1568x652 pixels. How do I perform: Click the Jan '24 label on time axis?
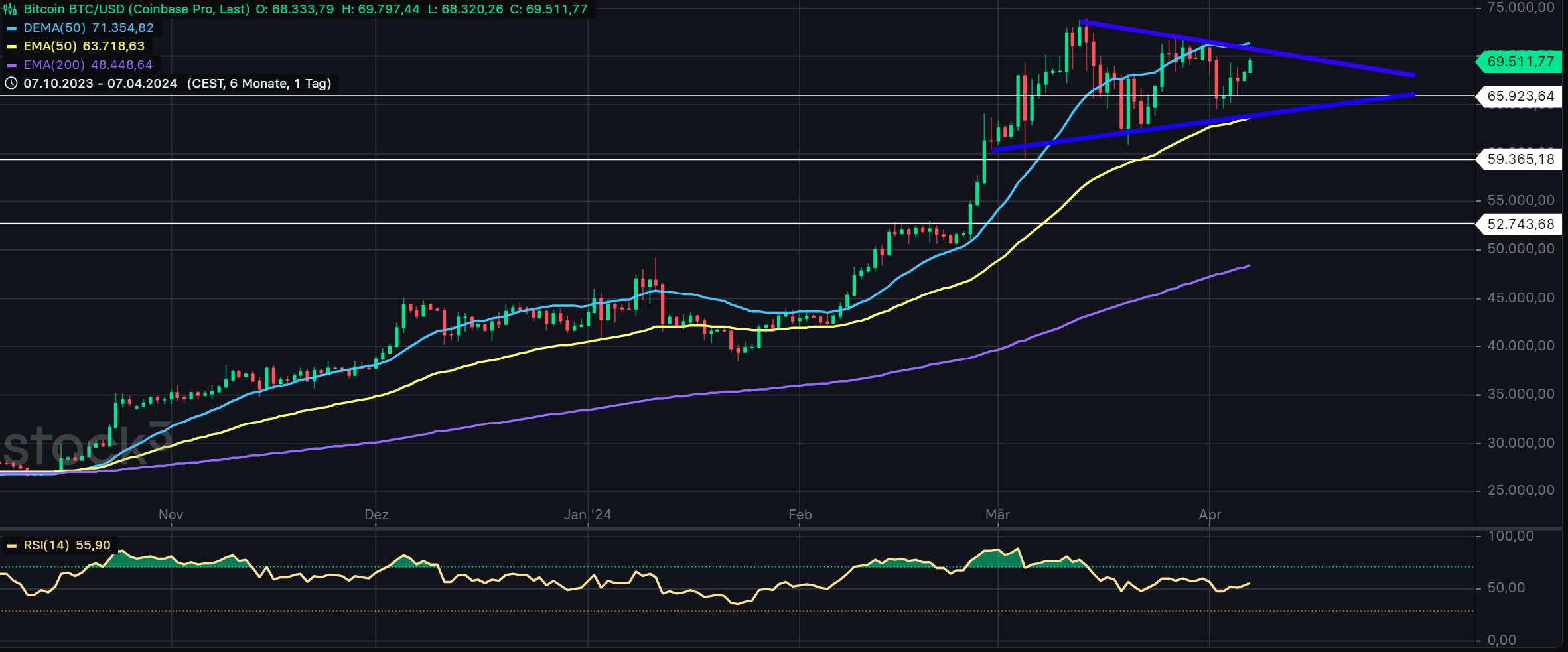[587, 515]
